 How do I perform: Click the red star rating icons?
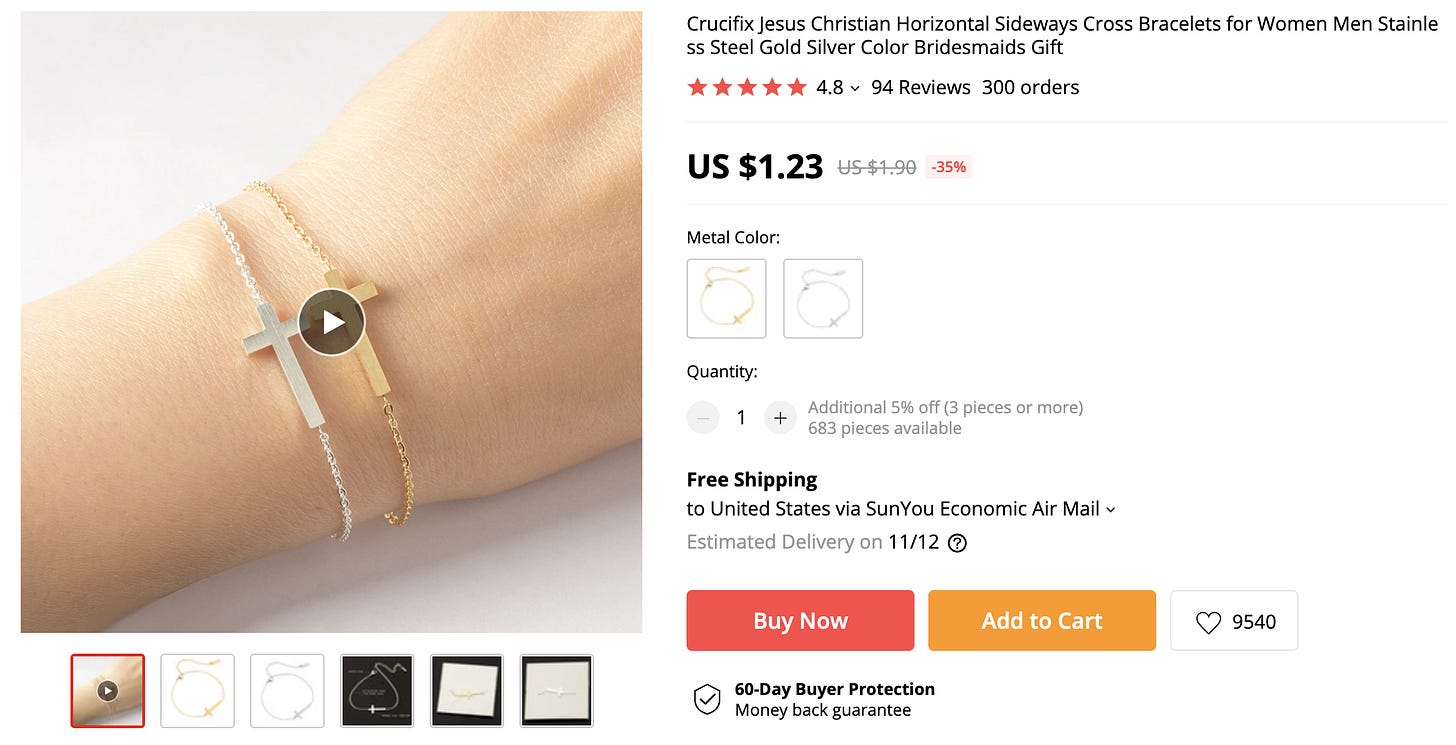(x=747, y=87)
